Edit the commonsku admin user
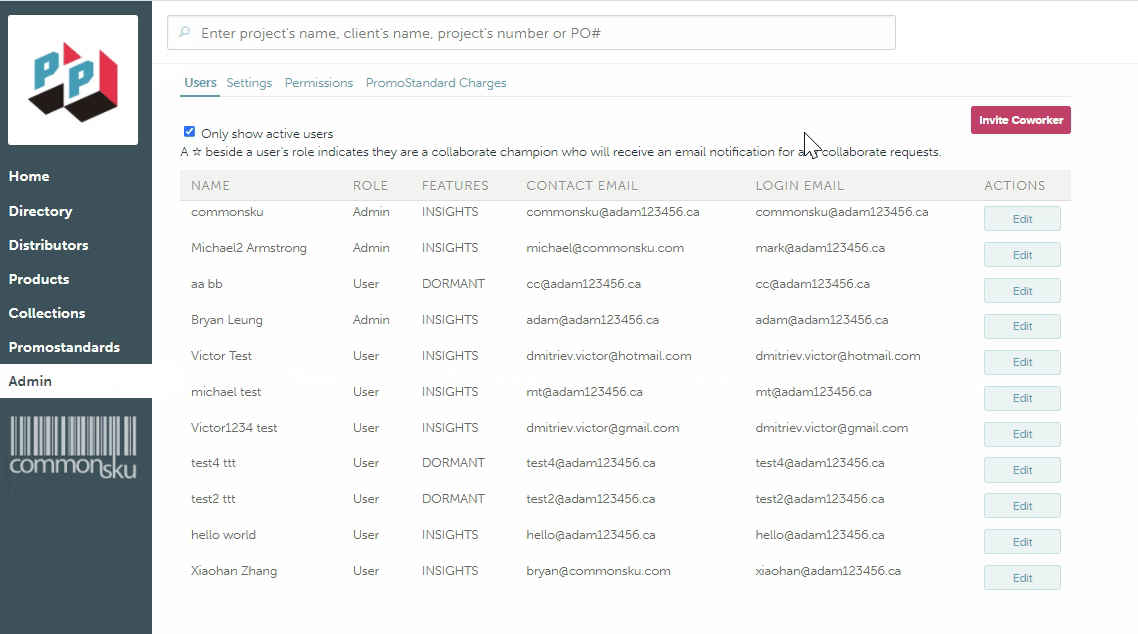 click(x=1021, y=219)
